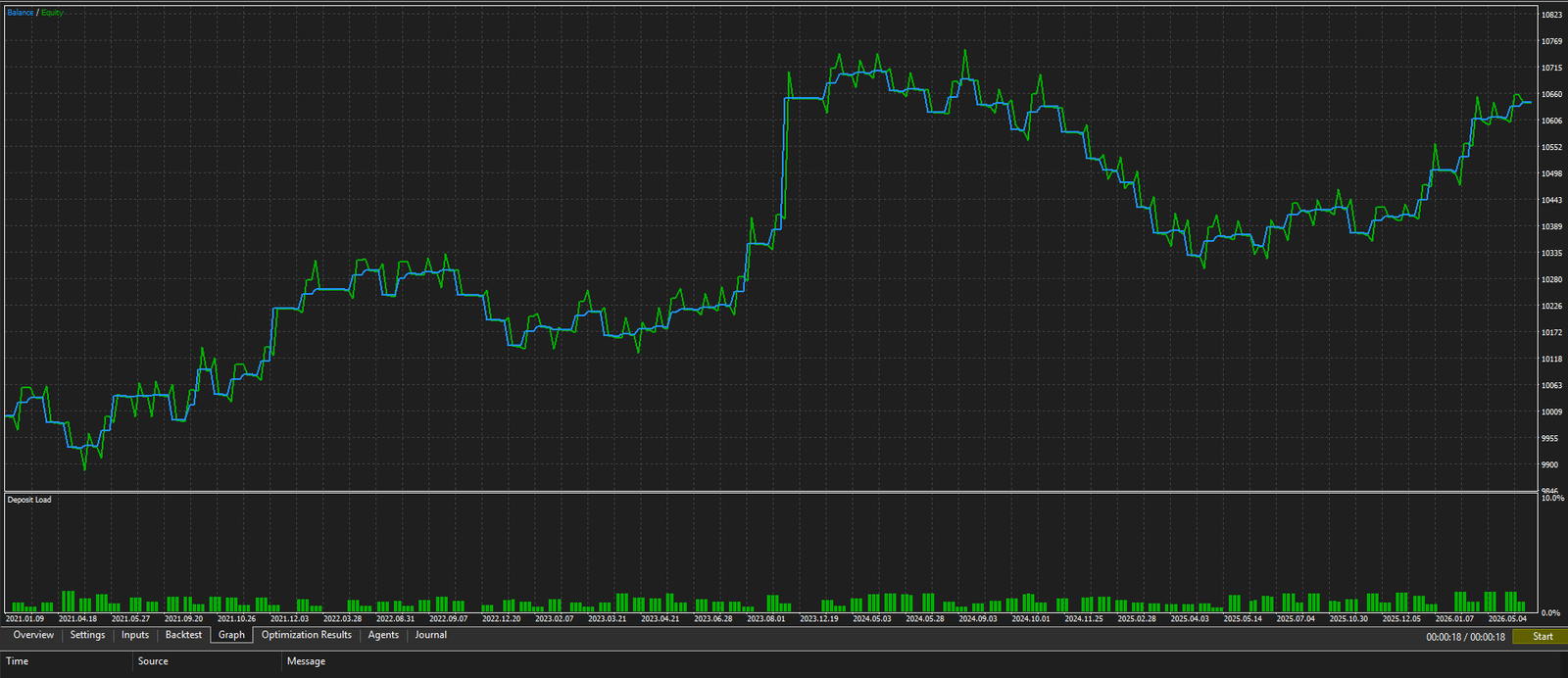Click the 2022.09.07 date label
This screenshot has height=678, width=1568.
(449, 618)
